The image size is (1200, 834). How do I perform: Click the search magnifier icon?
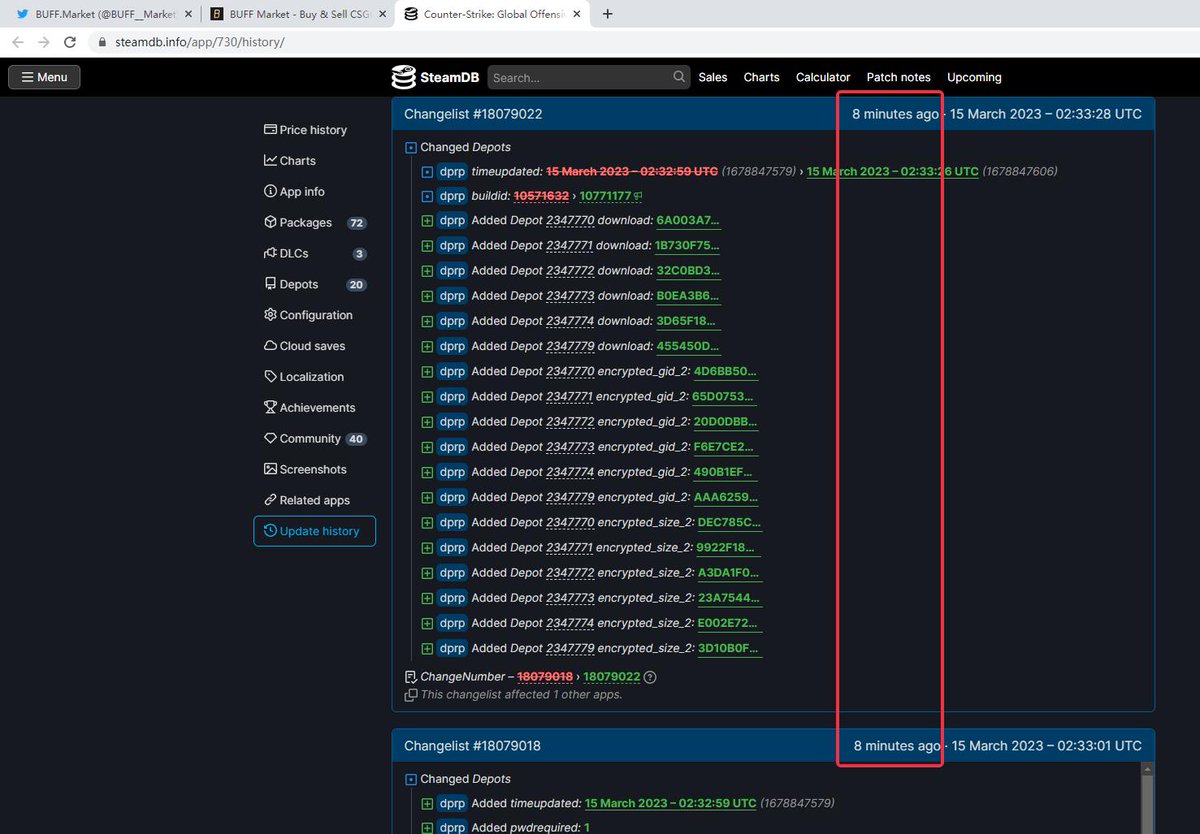tap(679, 77)
